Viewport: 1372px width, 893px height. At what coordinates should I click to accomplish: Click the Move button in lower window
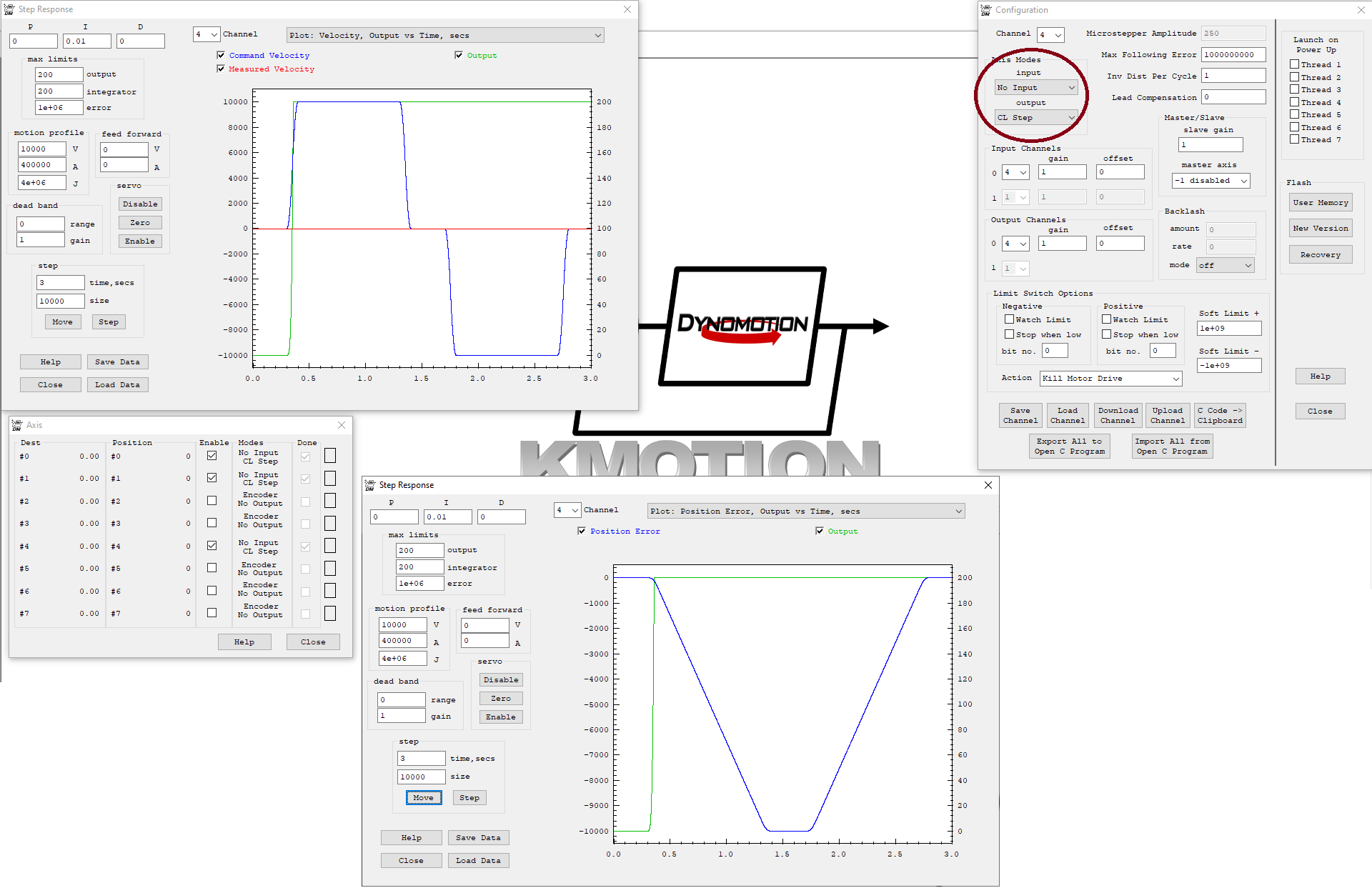point(424,798)
